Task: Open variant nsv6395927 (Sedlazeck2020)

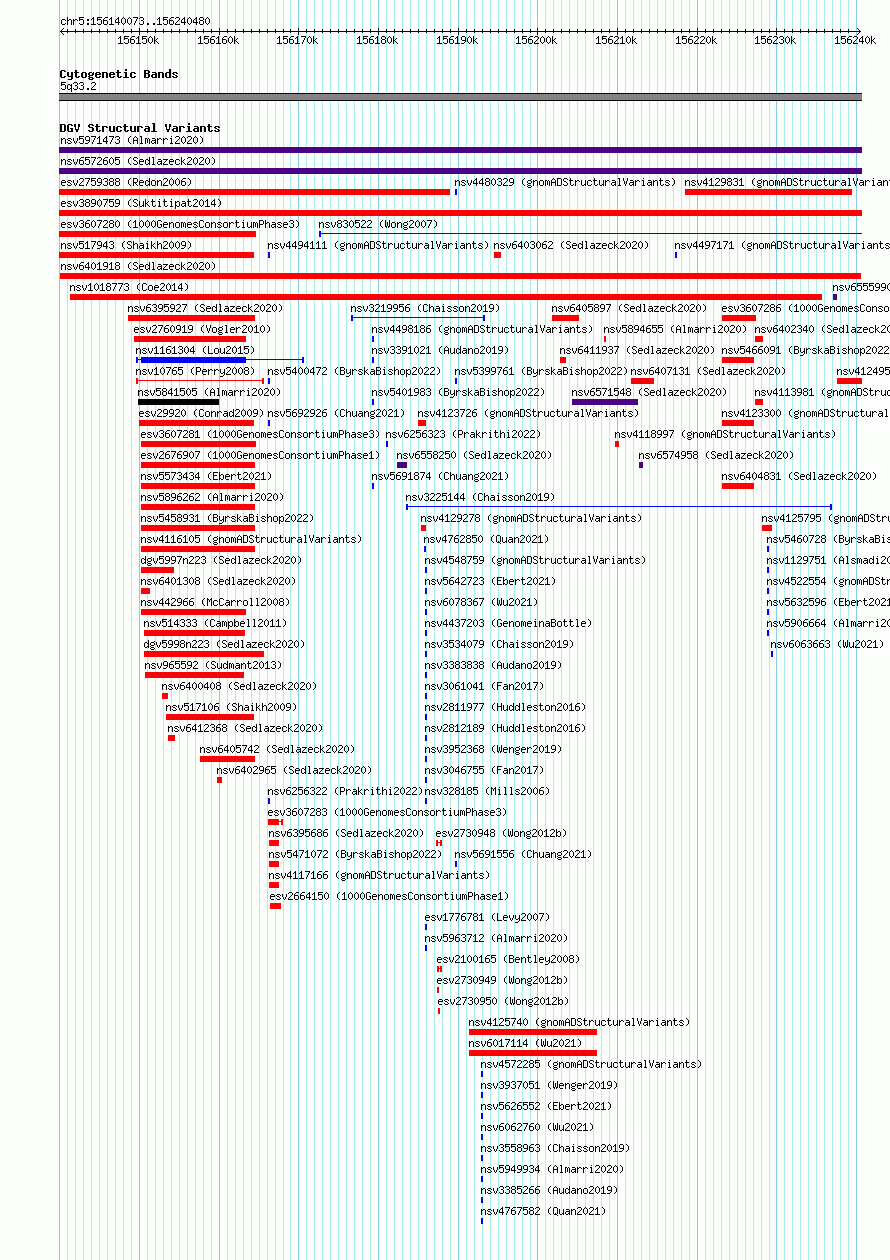Action: 205,308
